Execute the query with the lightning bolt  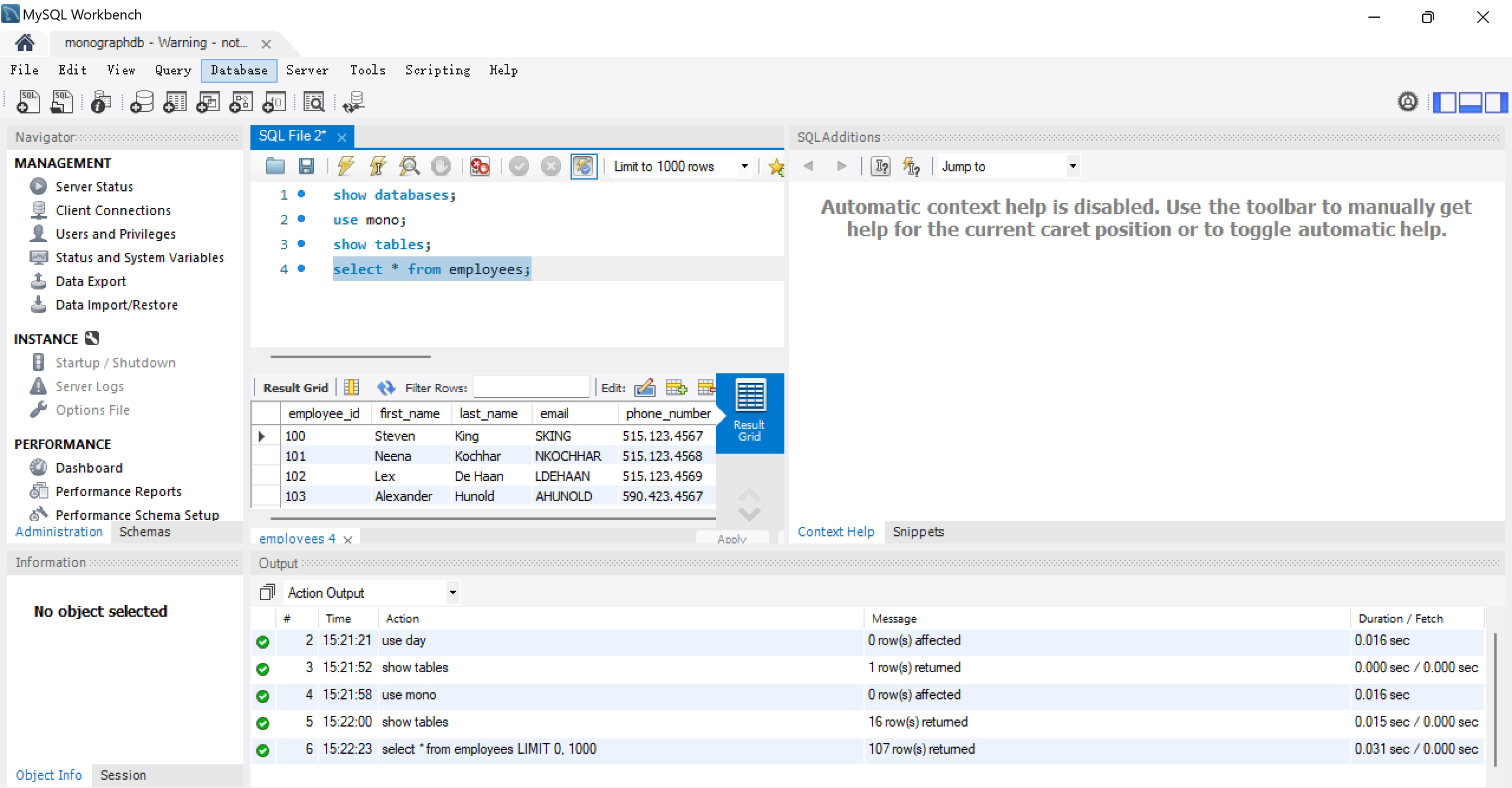[346, 167]
